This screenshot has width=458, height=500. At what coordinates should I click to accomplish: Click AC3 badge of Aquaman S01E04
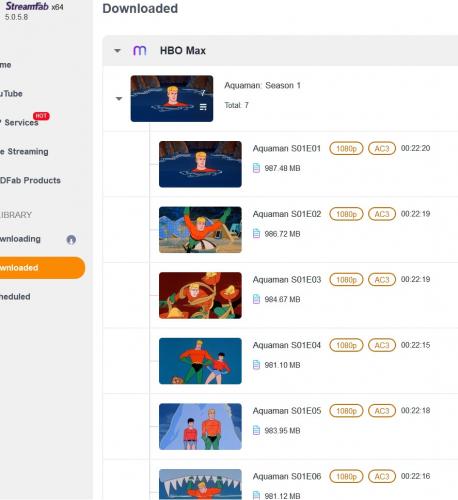382,345
